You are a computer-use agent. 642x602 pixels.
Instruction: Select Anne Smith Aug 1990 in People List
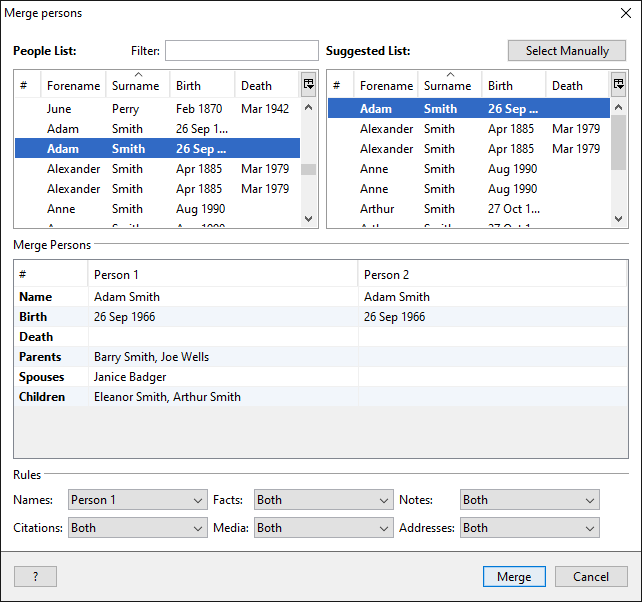pyautogui.click(x=157, y=209)
